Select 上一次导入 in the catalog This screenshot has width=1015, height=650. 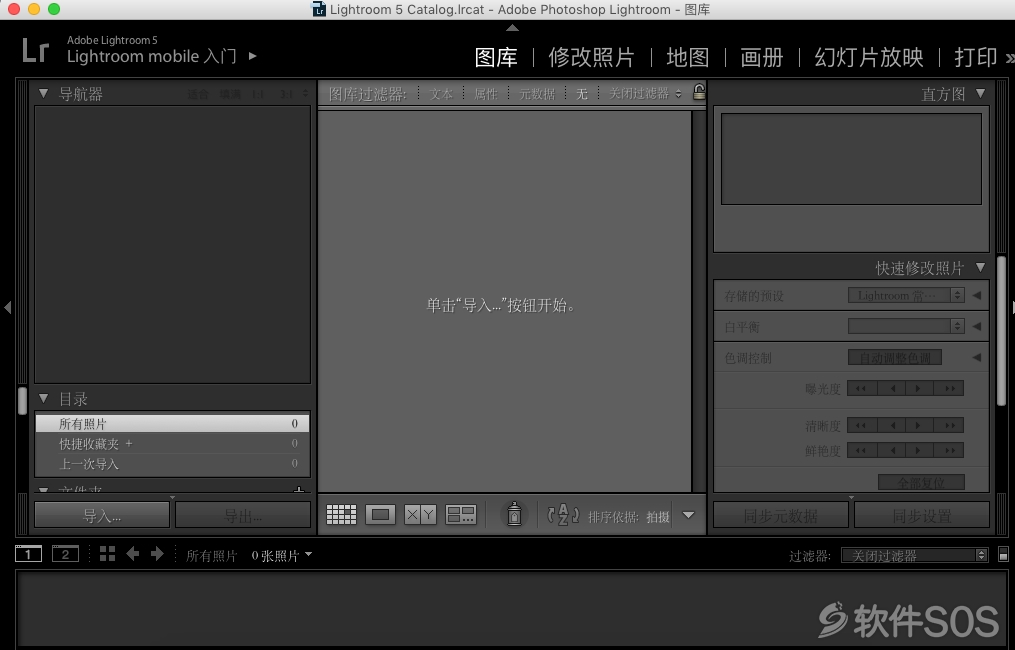(172, 464)
